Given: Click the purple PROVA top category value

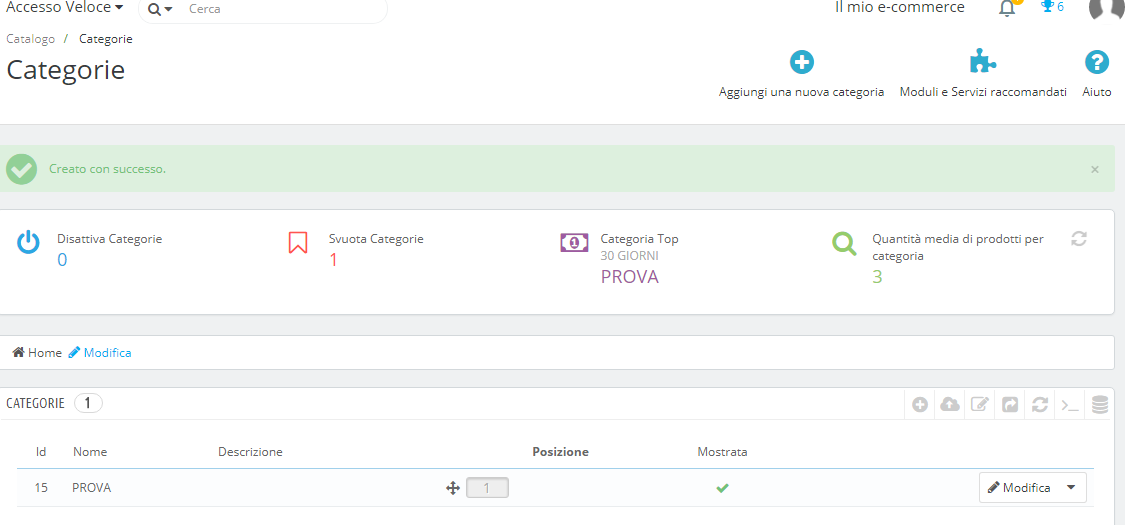Looking at the screenshot, I should [x=629, y=277].
